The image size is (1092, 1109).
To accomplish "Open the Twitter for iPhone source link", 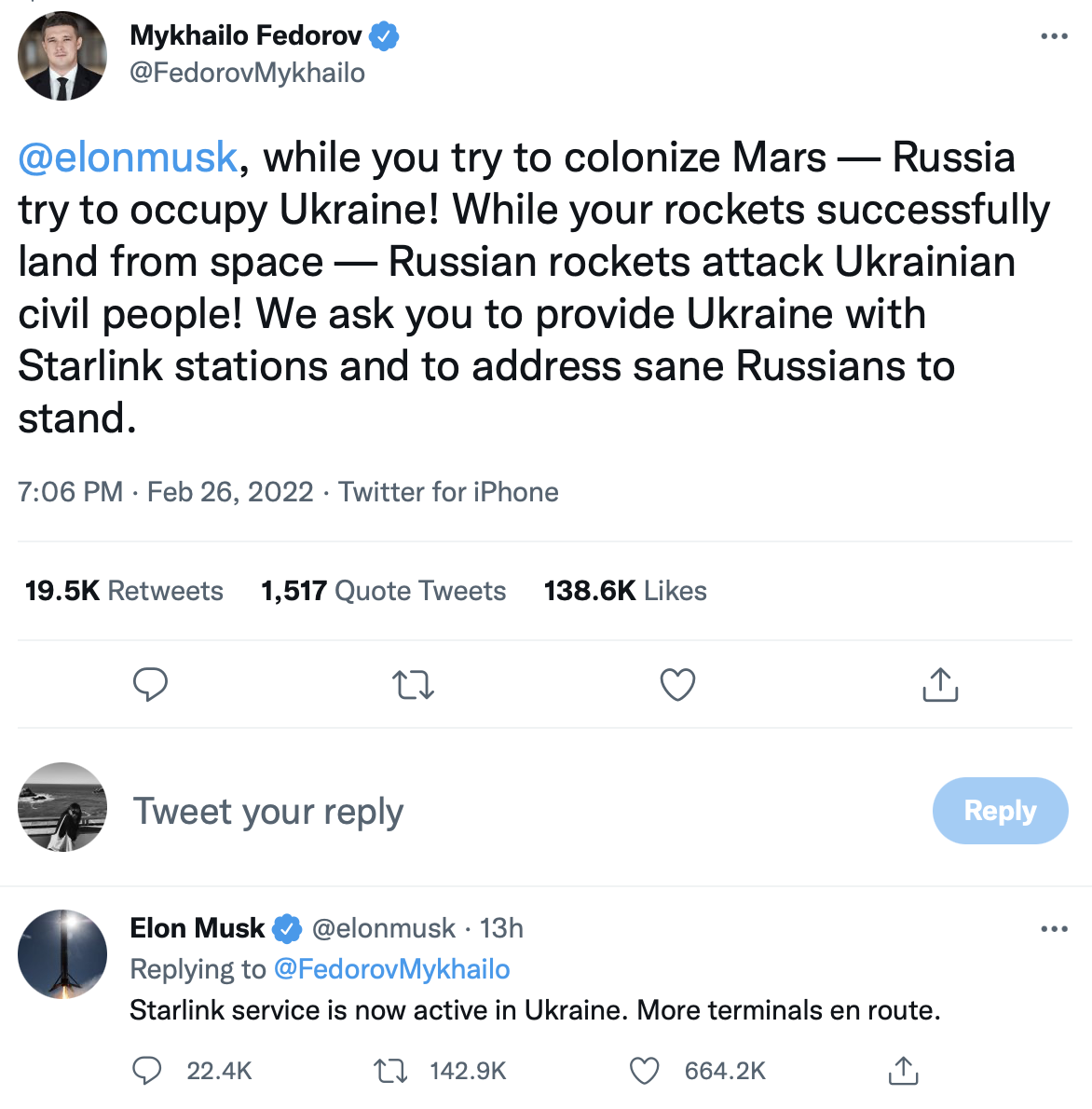I will (448, 491).
